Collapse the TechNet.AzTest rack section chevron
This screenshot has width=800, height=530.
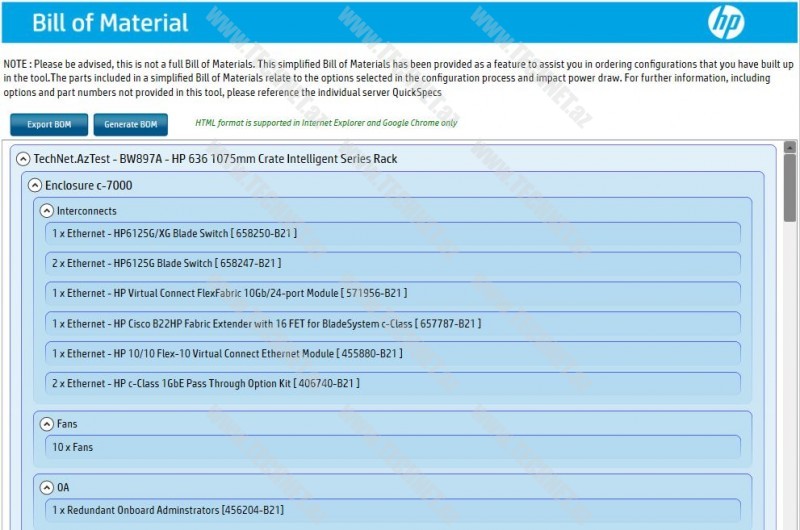coord(23,158)
